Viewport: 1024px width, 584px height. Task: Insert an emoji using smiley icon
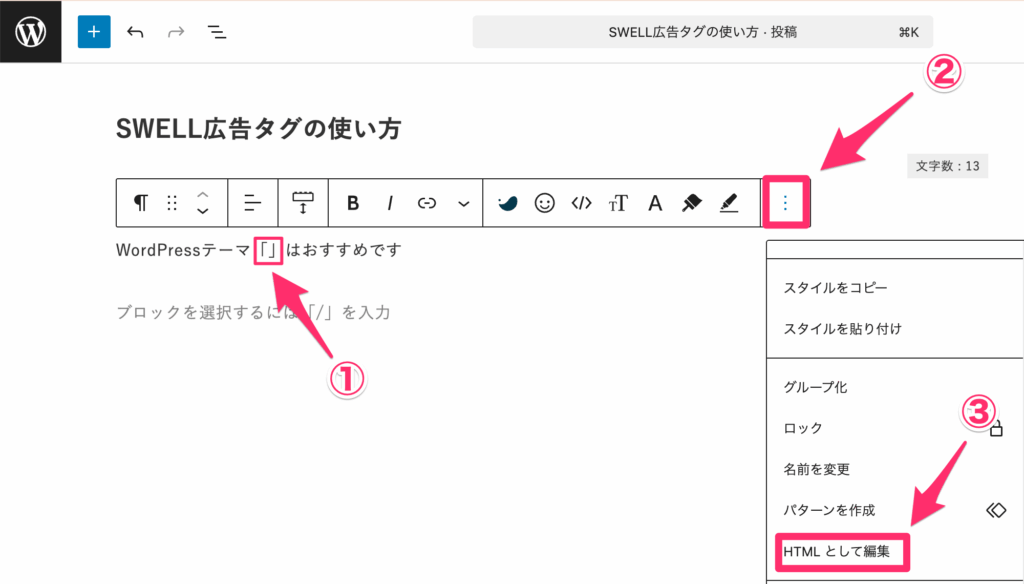click(x=544, y=203)
